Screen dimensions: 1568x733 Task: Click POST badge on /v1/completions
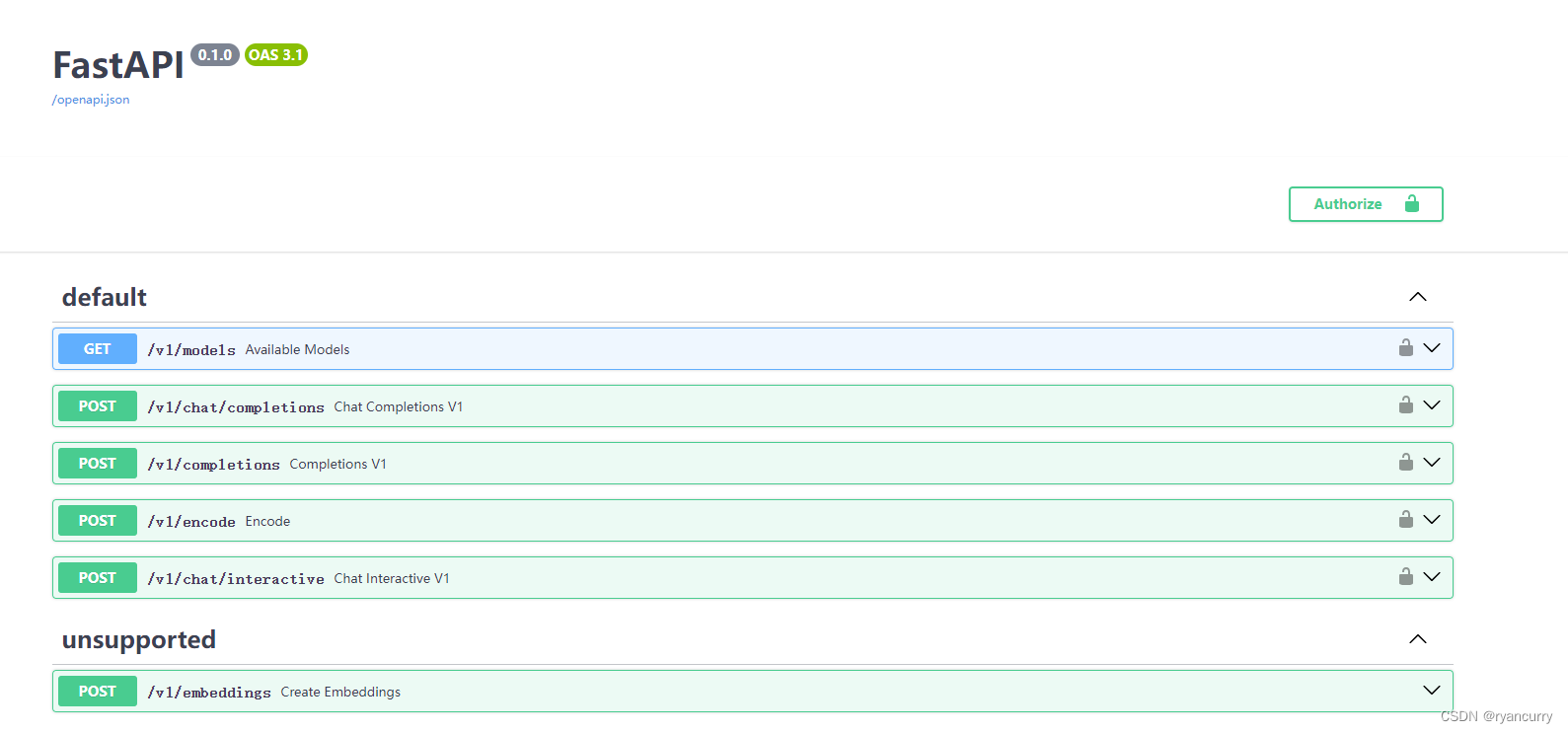pyautogui.click(x=98, y=464)
